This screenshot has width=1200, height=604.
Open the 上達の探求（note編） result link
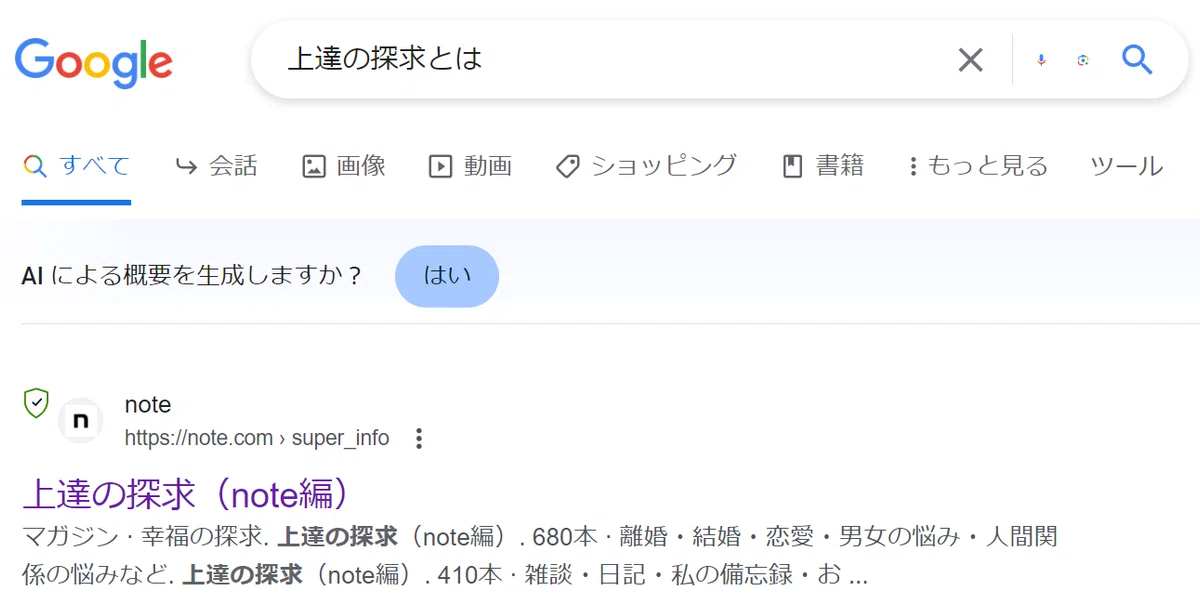tap(189, 494)
